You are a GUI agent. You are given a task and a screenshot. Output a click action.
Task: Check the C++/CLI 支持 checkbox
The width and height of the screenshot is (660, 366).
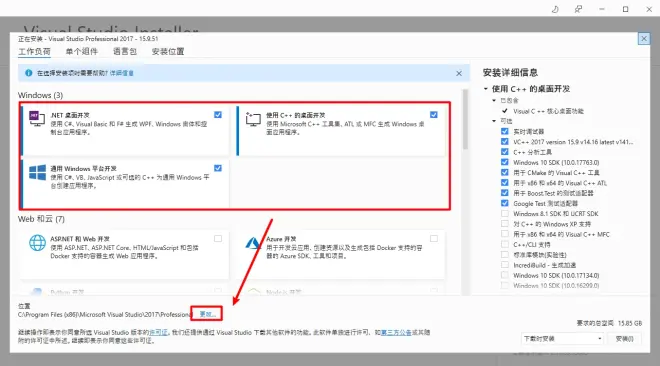point(505,244)
